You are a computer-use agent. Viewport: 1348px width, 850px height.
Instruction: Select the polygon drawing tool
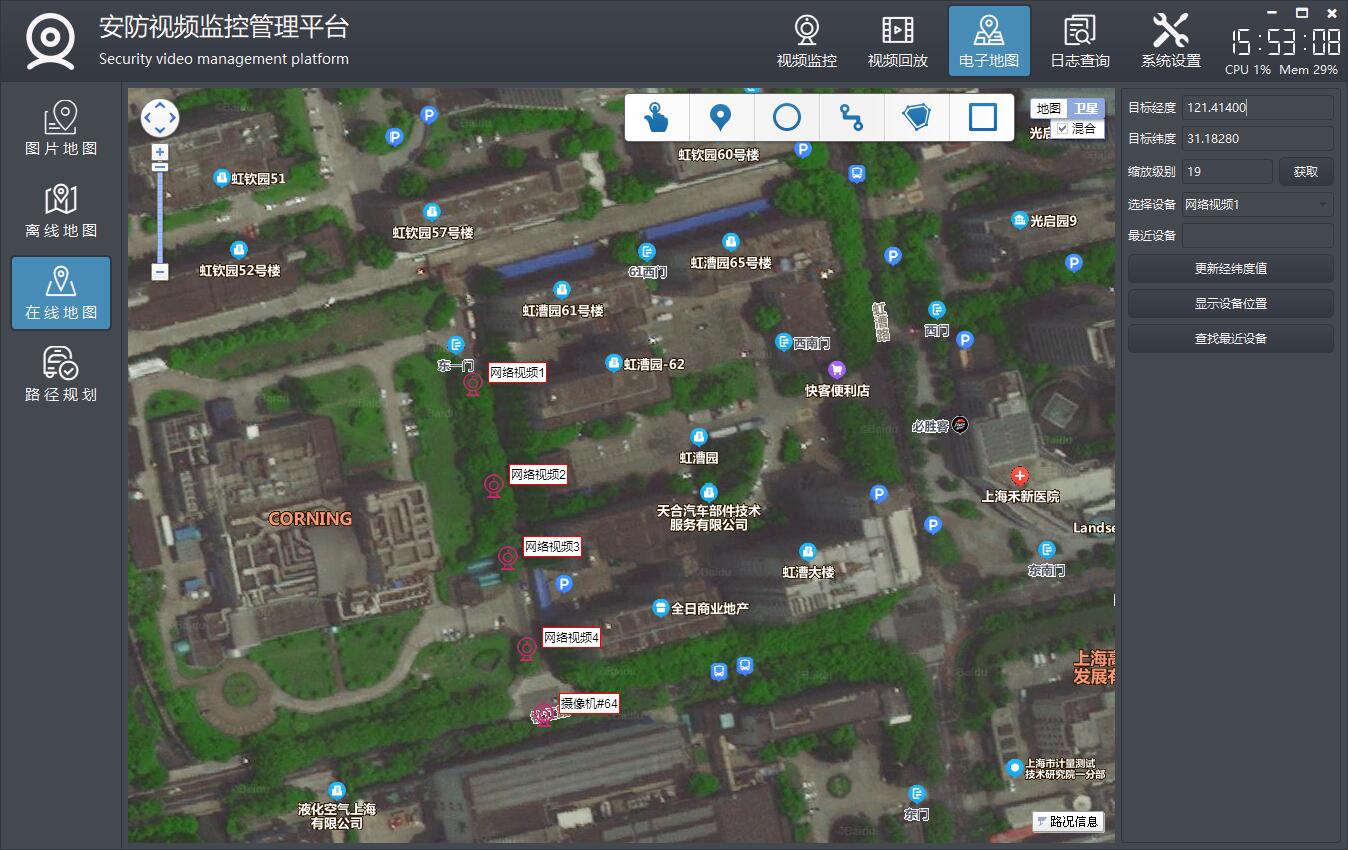(916, 118)
